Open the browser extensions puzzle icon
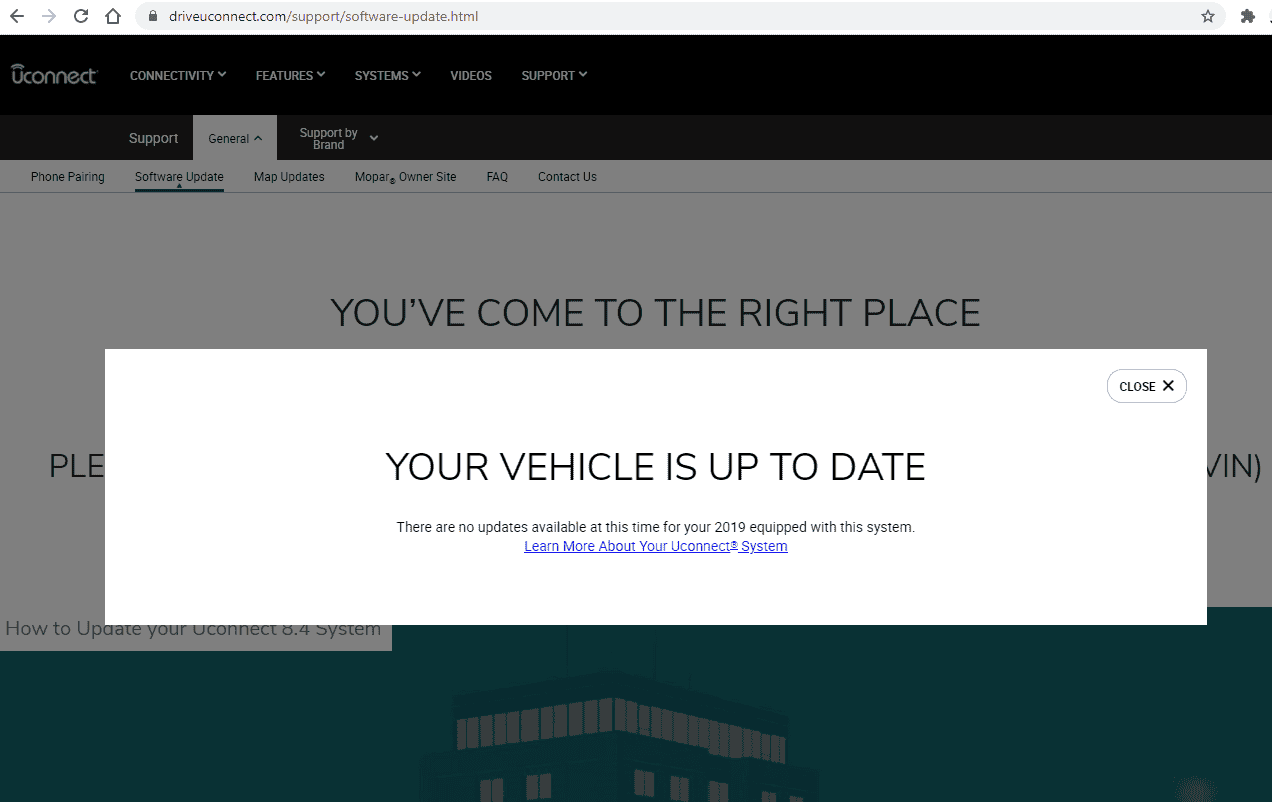 point(1248,16)
